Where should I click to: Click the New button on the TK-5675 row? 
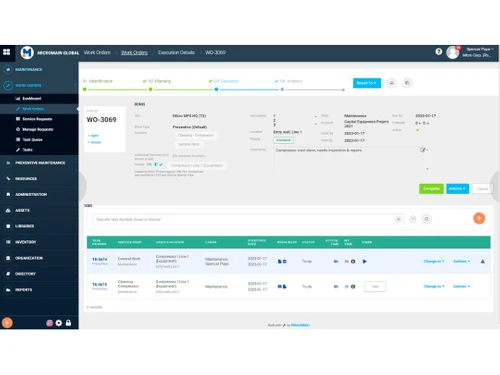tap(375, 286)
